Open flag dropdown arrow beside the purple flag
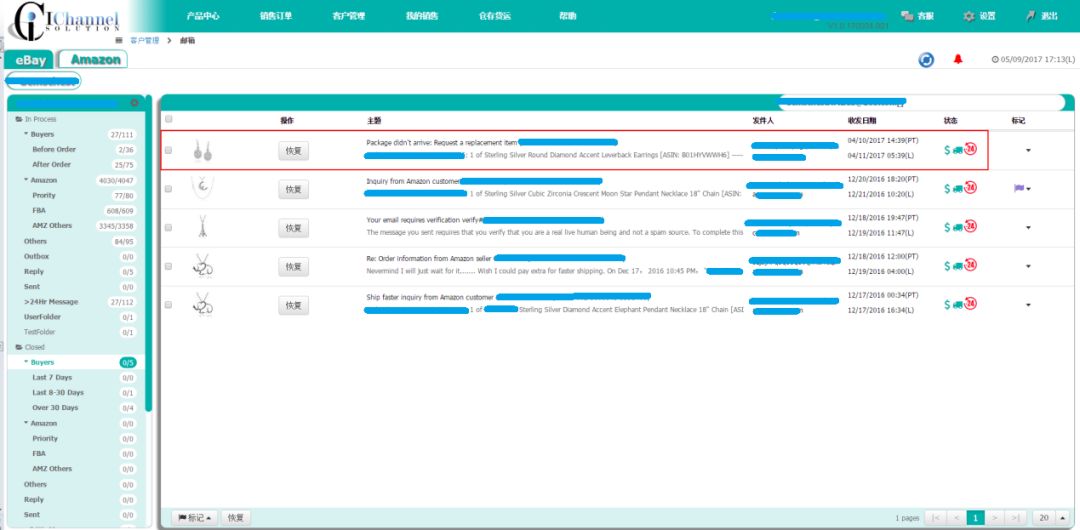This screenshot has height=530, width=1080. point(1028,189)
